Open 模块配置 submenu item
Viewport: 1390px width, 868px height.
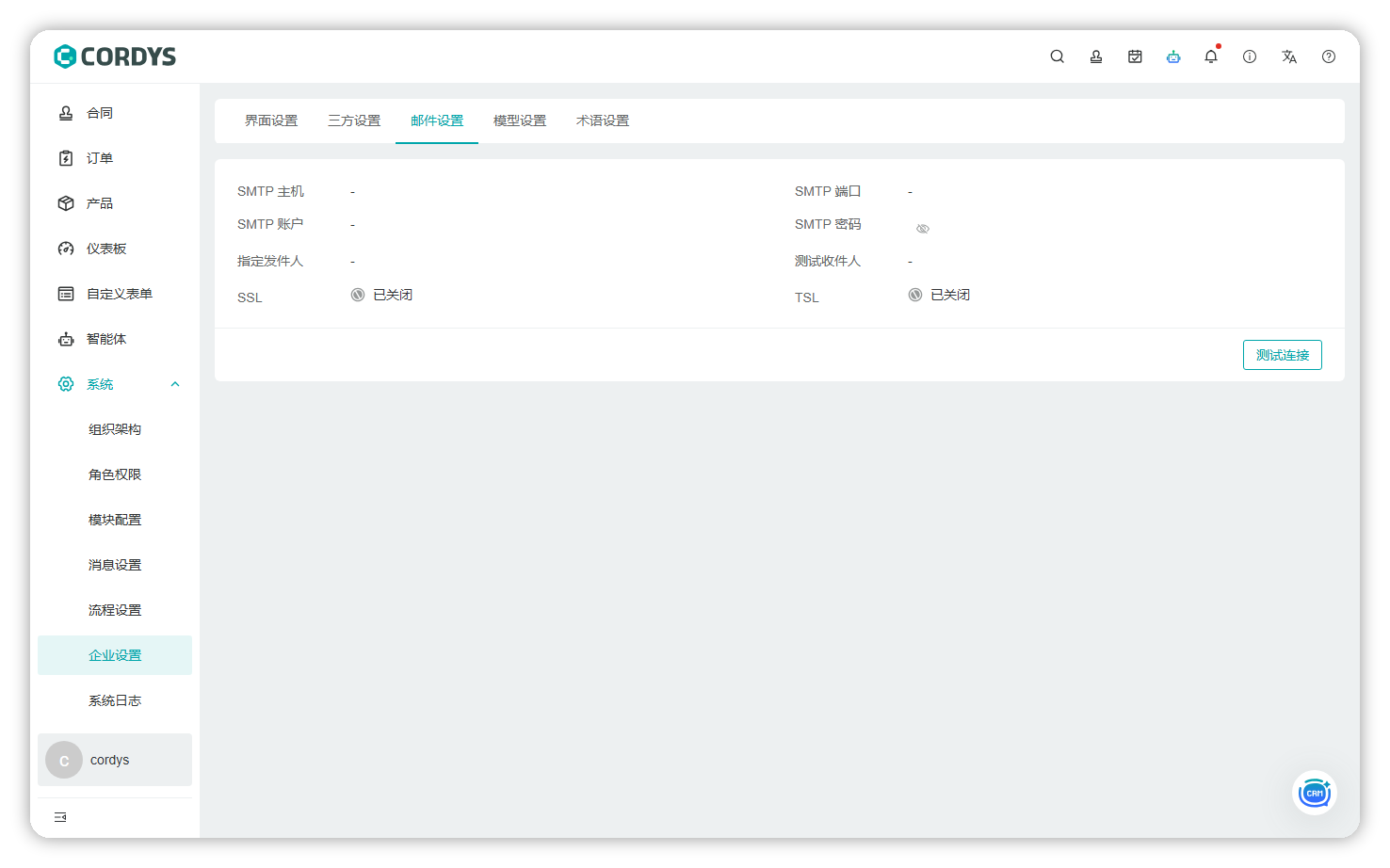[115, 520]
